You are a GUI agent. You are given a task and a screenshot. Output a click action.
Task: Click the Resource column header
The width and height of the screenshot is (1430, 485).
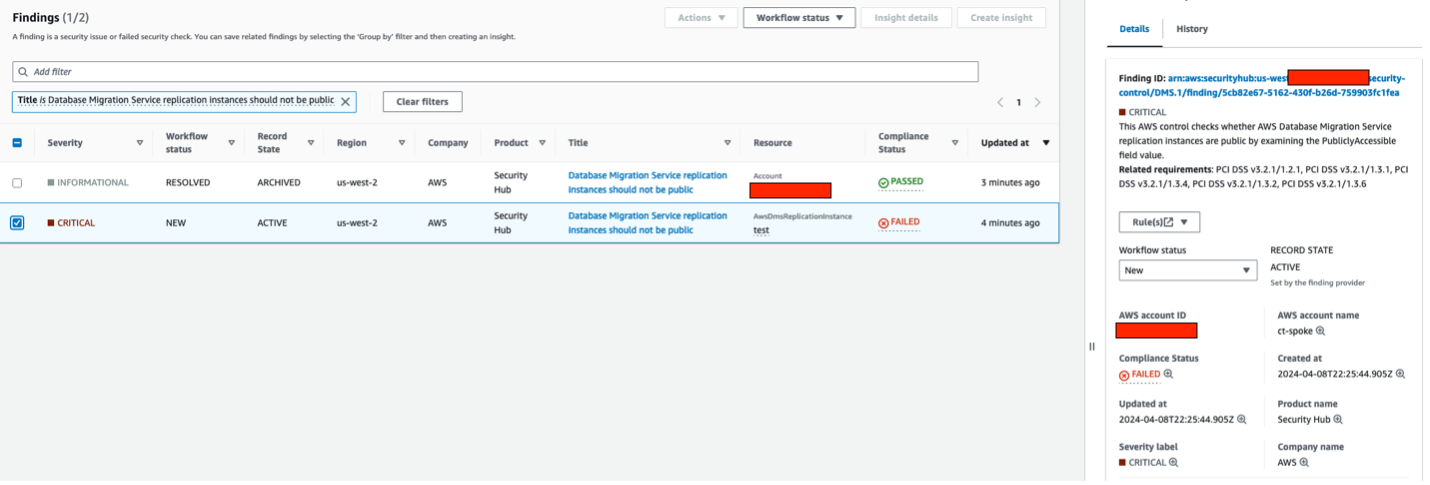coord(773,143)
